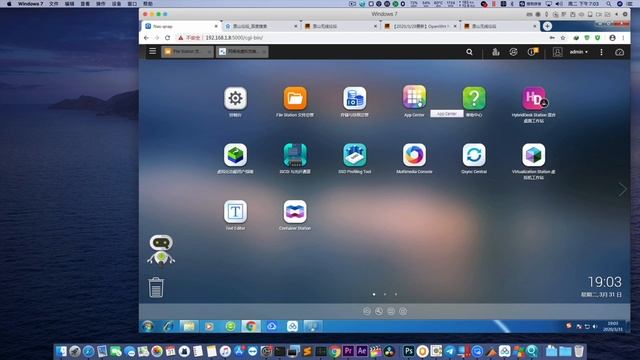
Task: Switch to the second QTS taskbar tab
Action: (242, 51)
